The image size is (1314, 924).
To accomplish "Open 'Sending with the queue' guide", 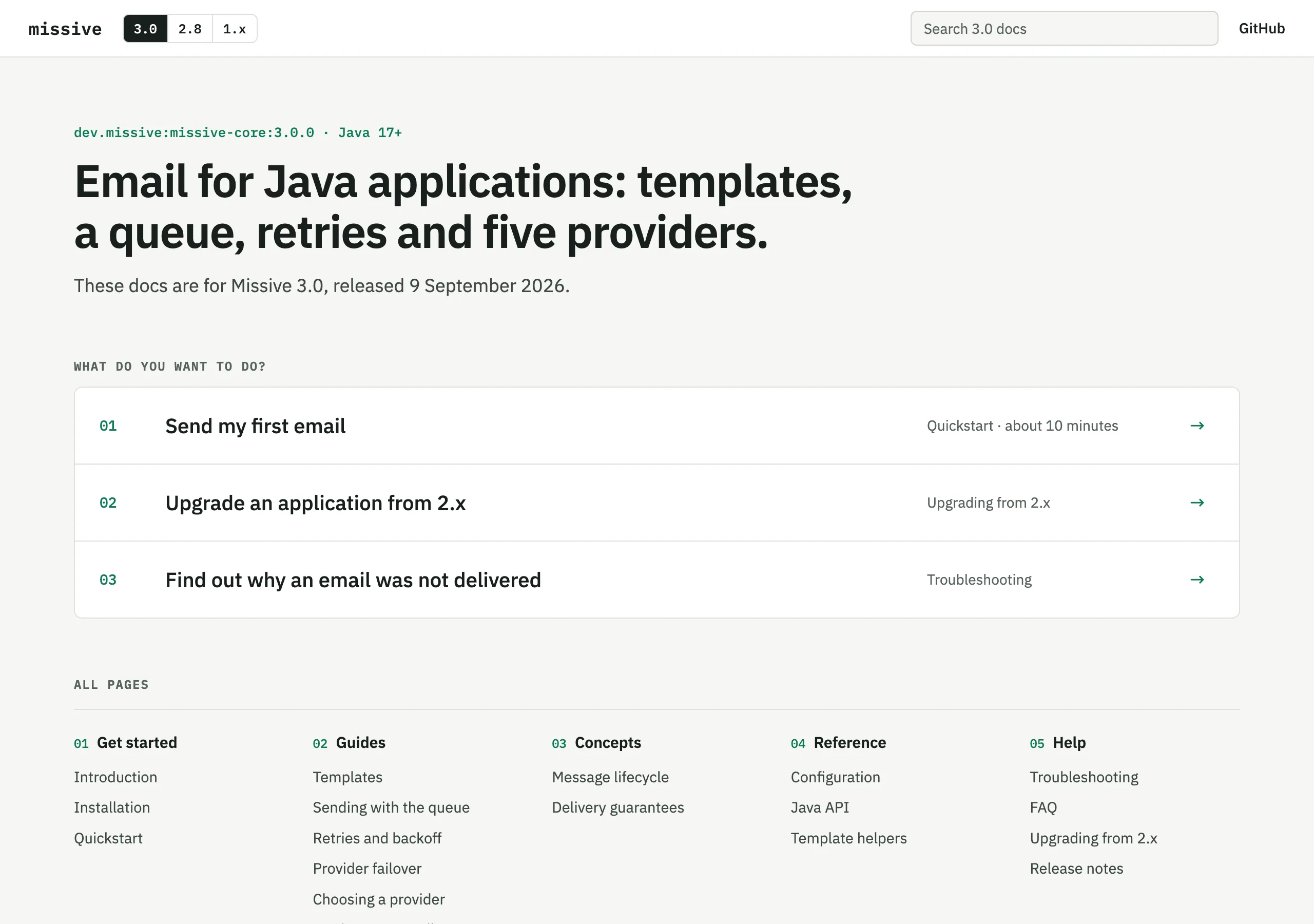I will click(391, 807).
